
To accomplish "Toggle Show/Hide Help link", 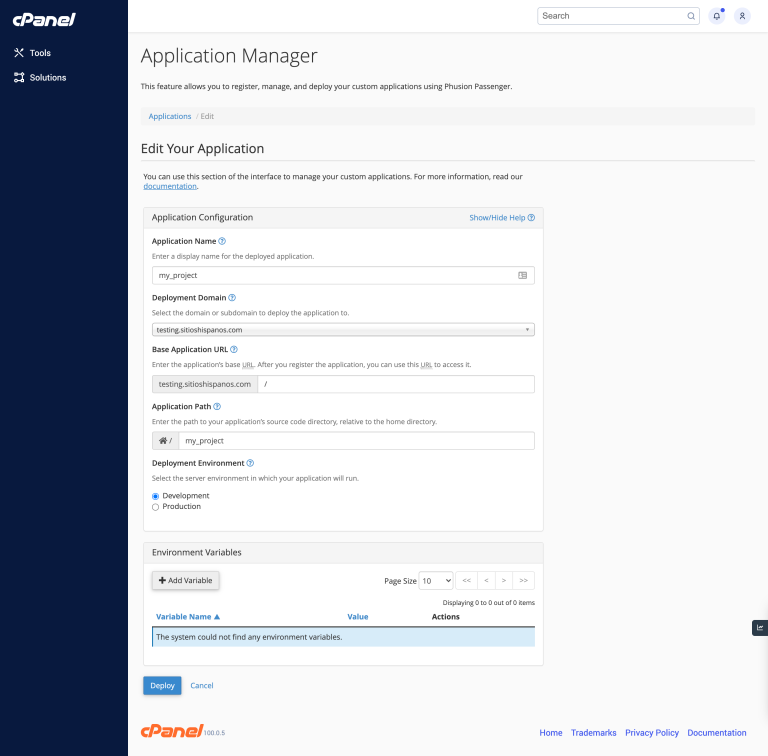I will (497, 218).
